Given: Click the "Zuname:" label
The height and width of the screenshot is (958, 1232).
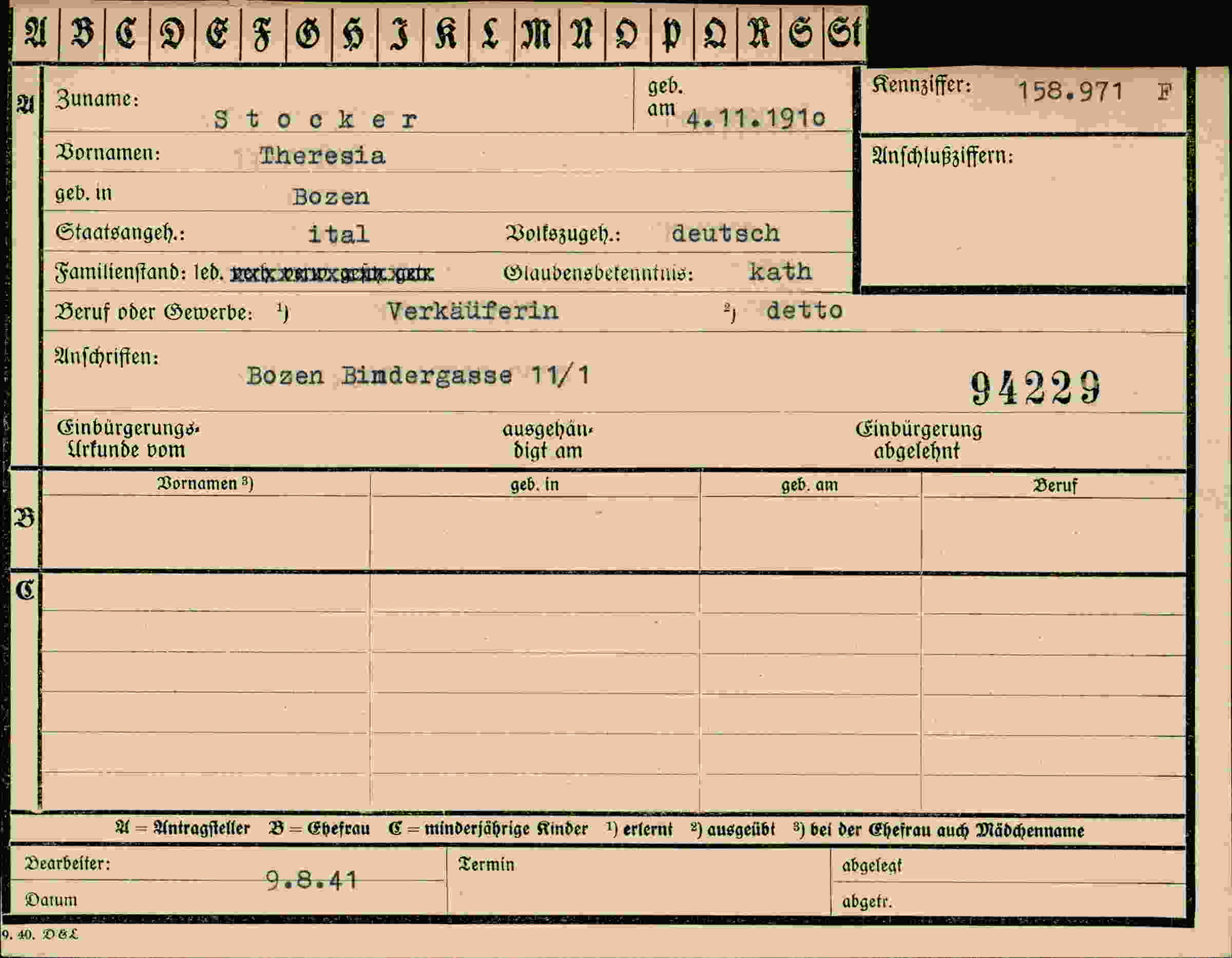Looking at the screenshot, I should point(97,99).
